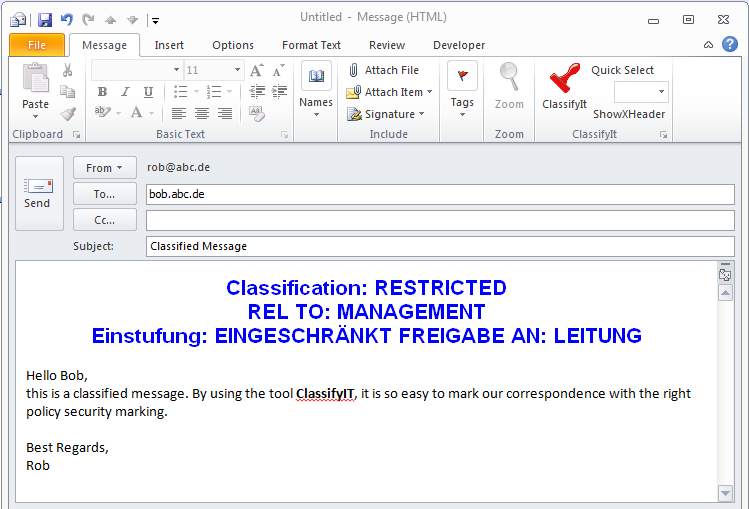Screen dimensions: 749x509
Task: Open ClassifyIt group dialog launcher
Action: (x=663, y=135)
